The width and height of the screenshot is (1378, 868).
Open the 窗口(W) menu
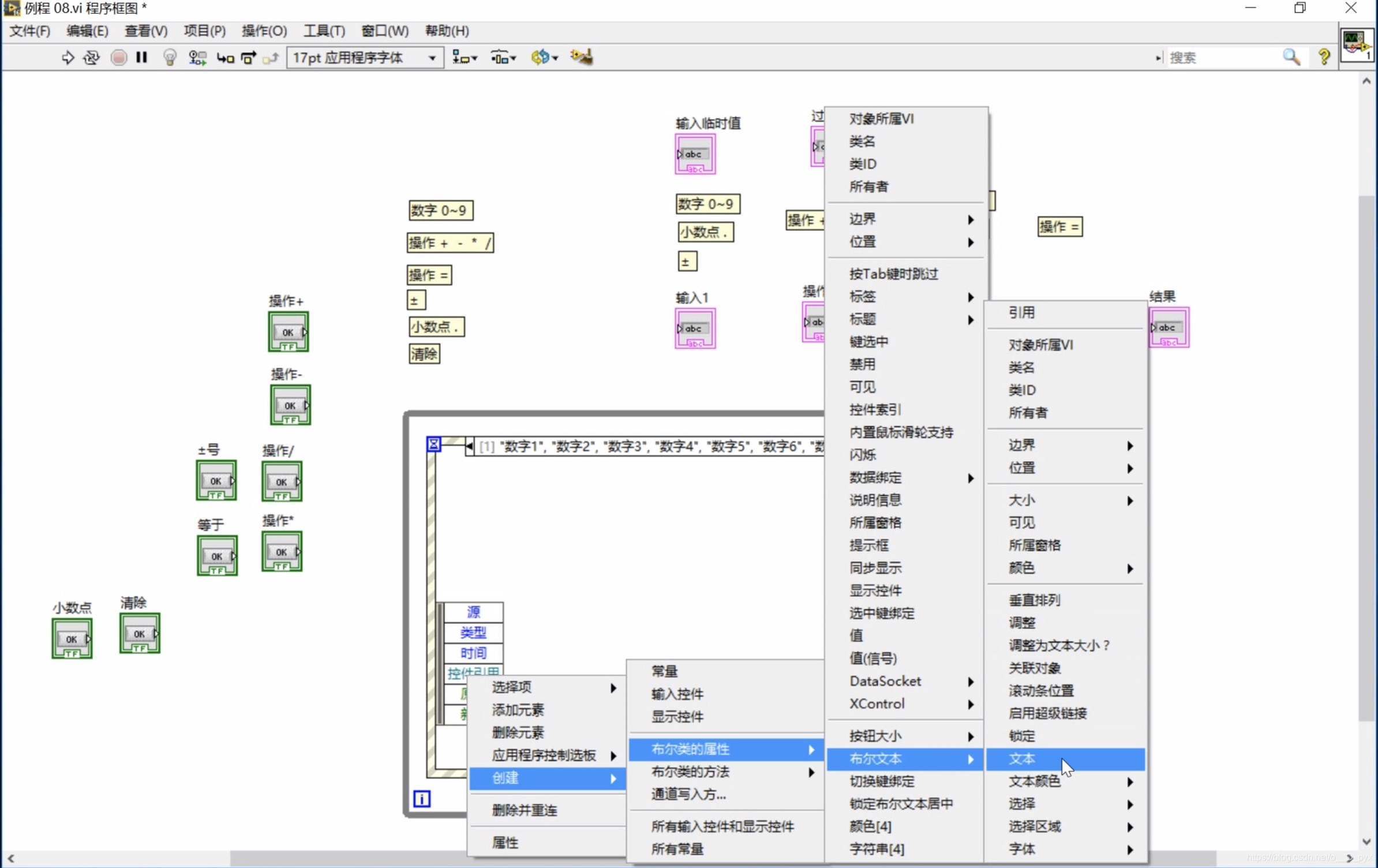coord(385,31)
